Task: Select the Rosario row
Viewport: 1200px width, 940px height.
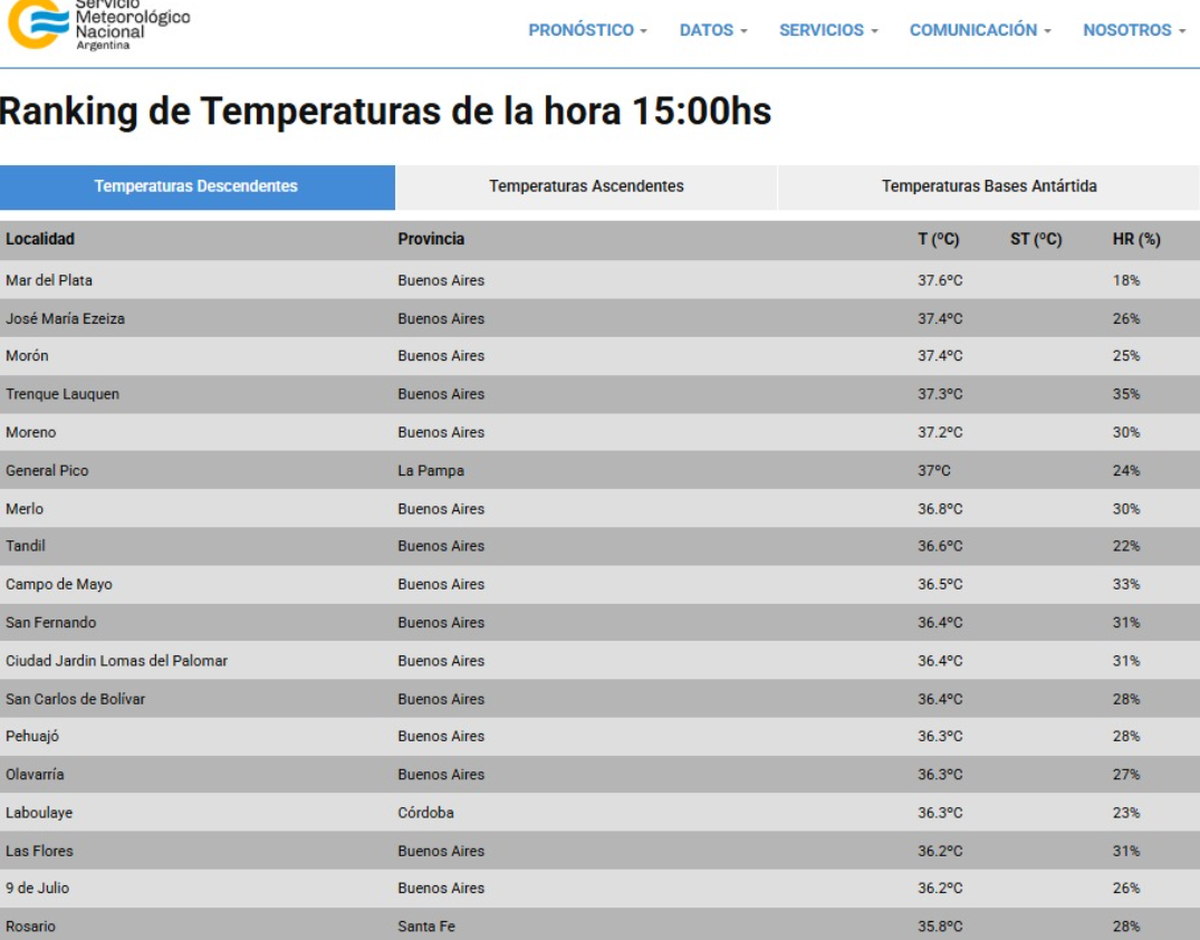Action: [x=31, y=926]
